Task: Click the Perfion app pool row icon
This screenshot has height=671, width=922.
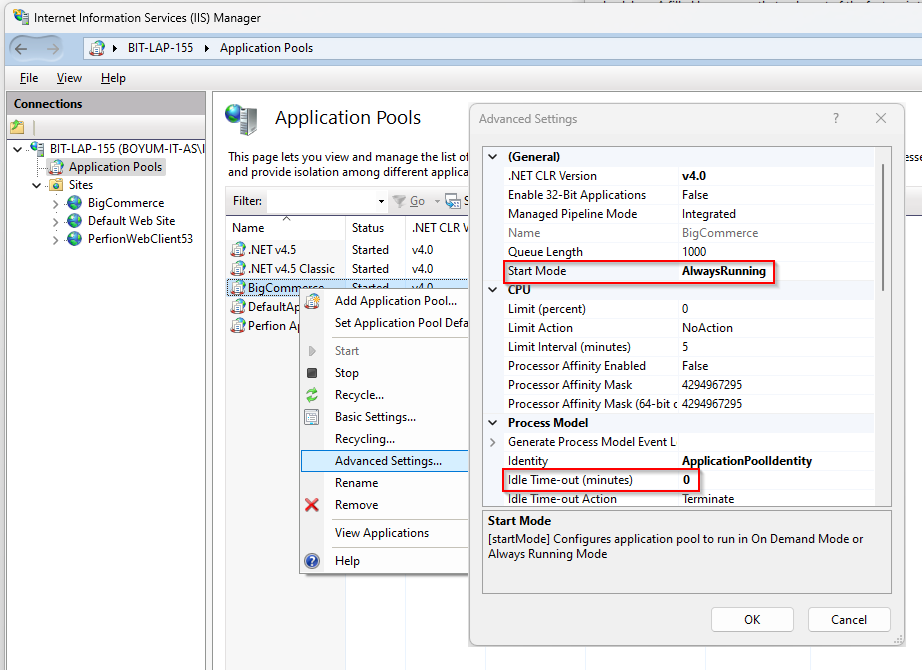Action: pos(238,325)
